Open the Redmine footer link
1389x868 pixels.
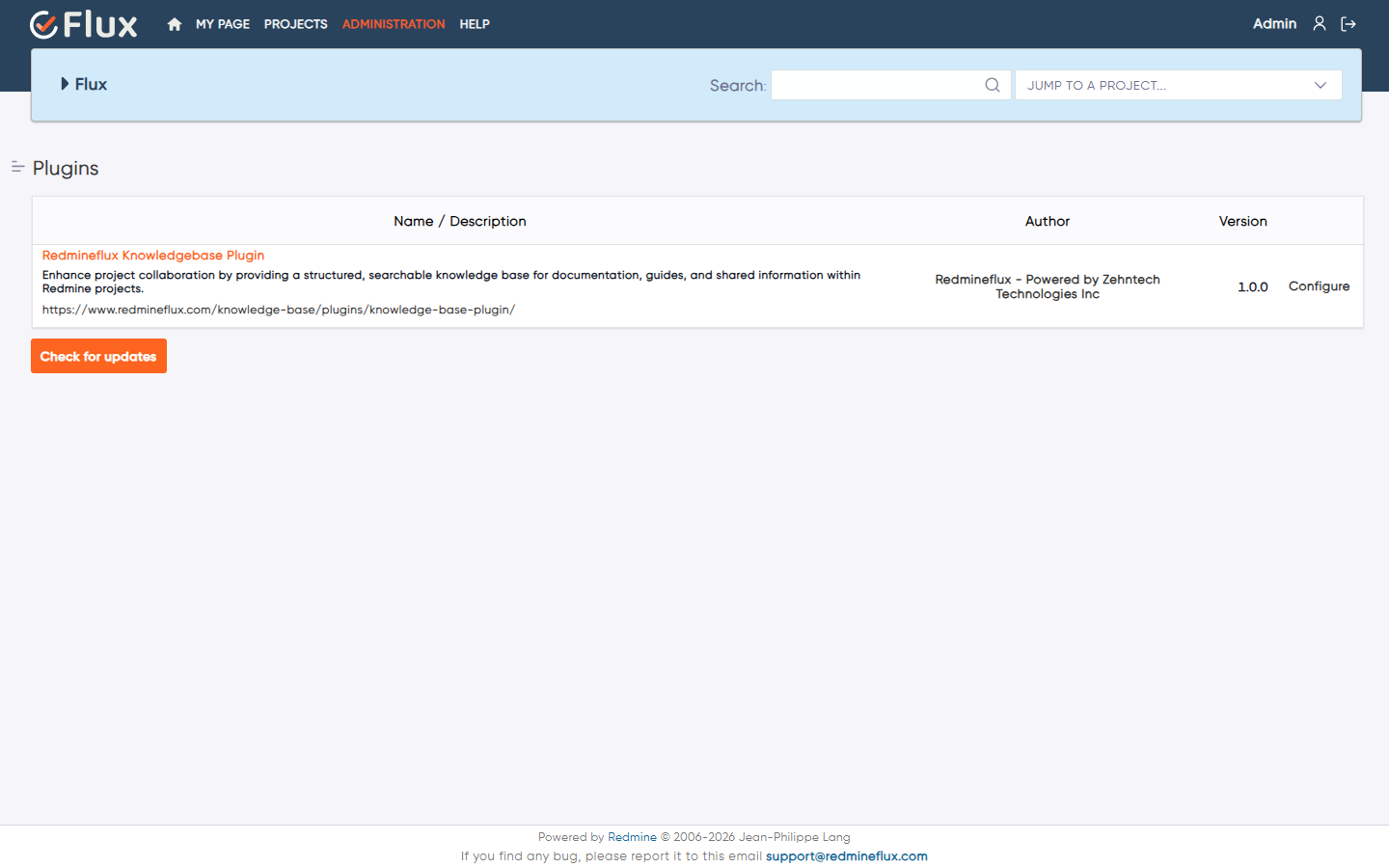tap(632, 837)
